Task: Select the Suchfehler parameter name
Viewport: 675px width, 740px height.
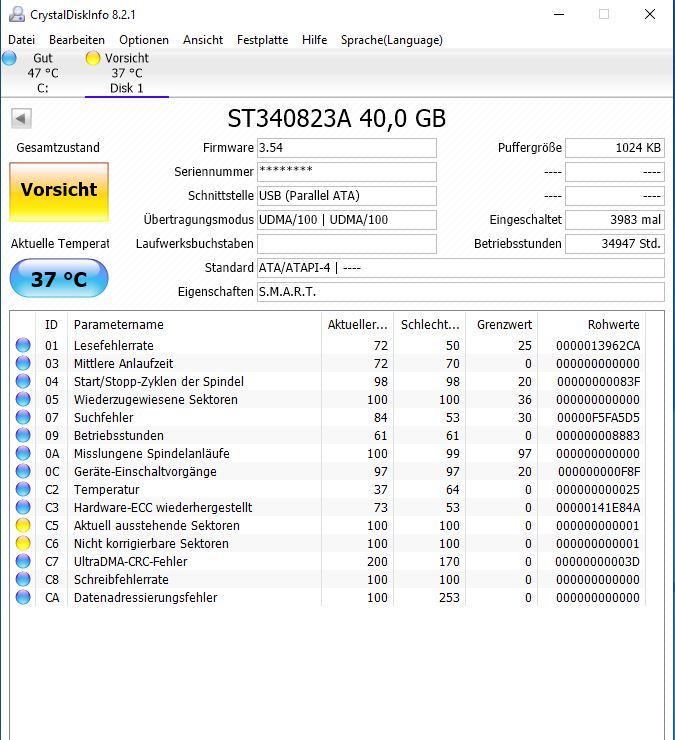Action: (103, 418)
